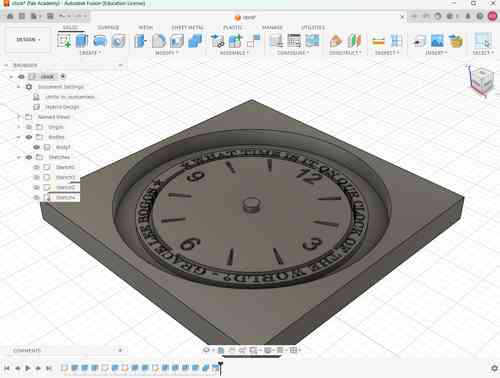Show the last sketch in Sketches
The height and width of the screenshot is (378, 500).
click(x=37, y=197)
